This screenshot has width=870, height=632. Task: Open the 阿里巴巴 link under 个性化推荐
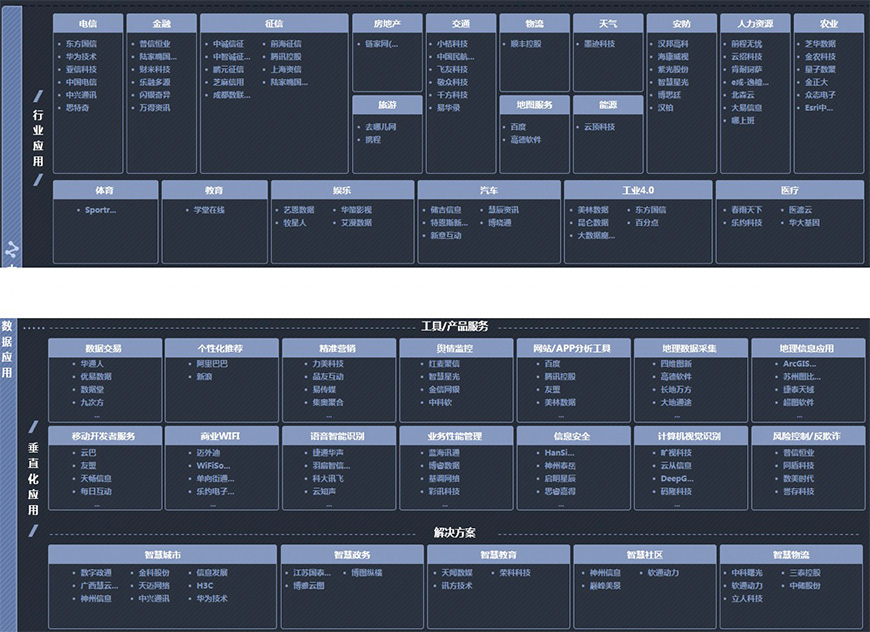[211, 364]
